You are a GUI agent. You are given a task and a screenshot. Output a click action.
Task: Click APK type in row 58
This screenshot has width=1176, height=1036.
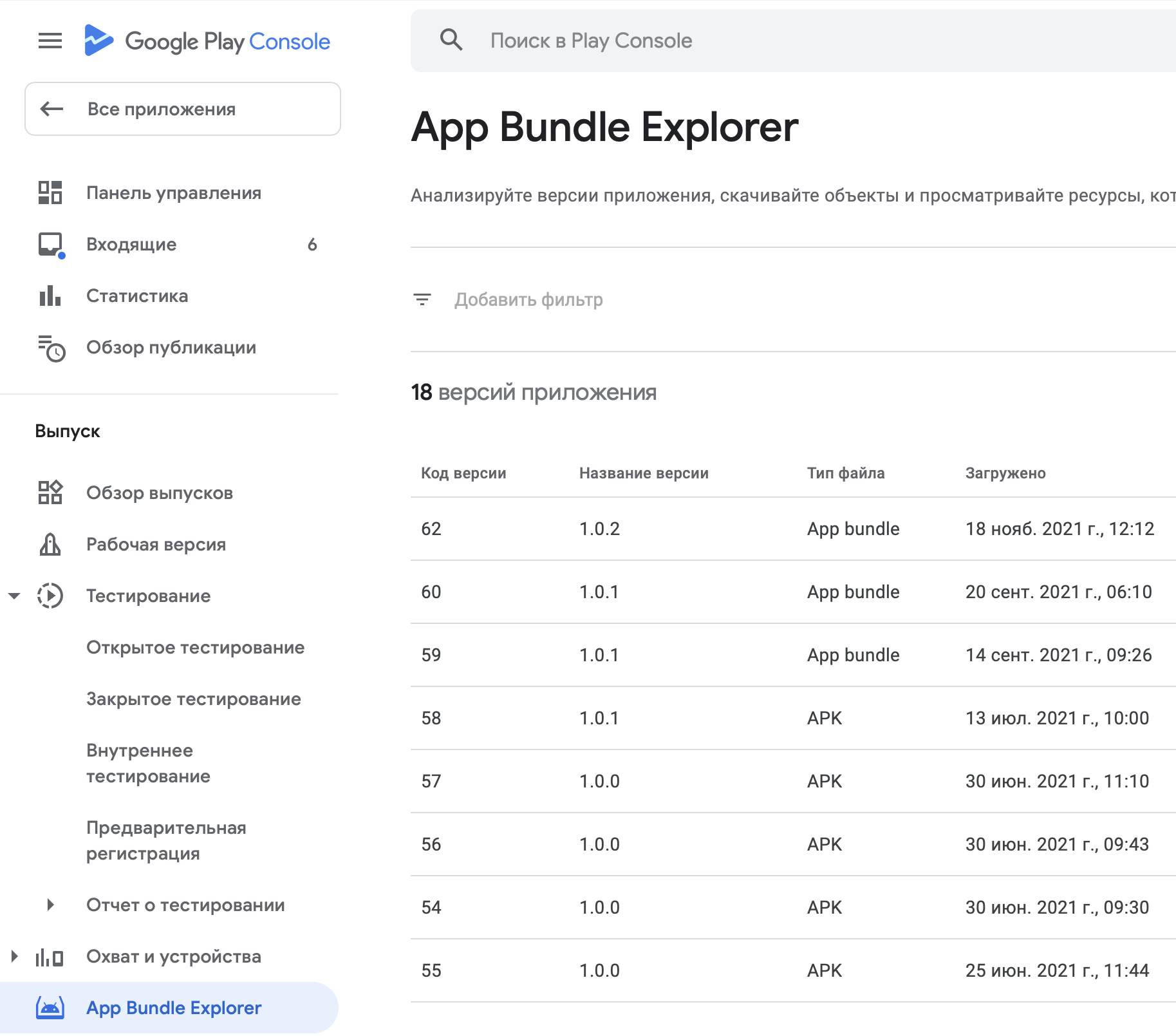825,718
